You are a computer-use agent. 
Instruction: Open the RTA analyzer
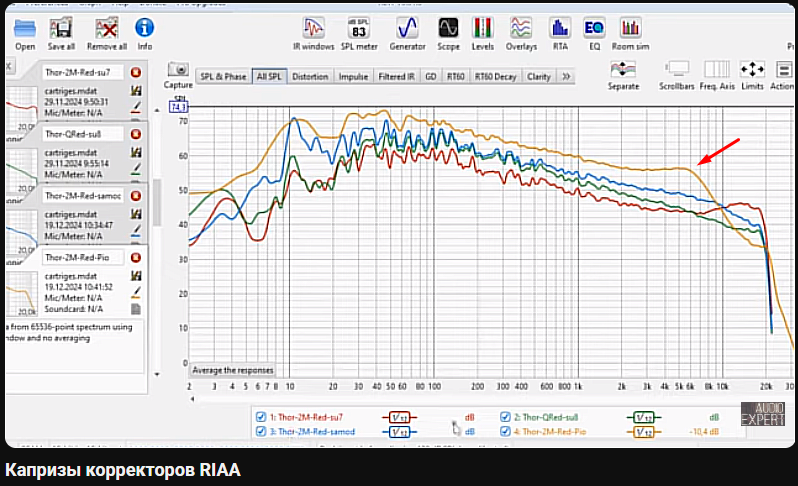tap(560, 28)
